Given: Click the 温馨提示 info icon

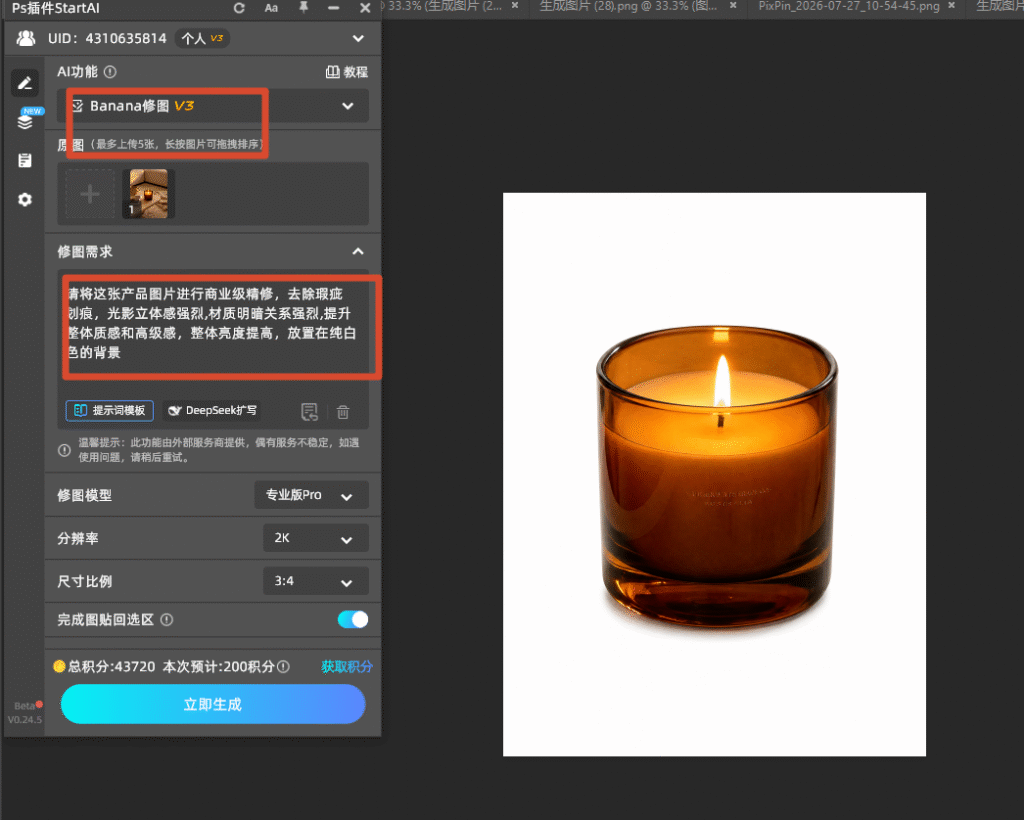Looking at the screenshot, I should coord(64,450).
